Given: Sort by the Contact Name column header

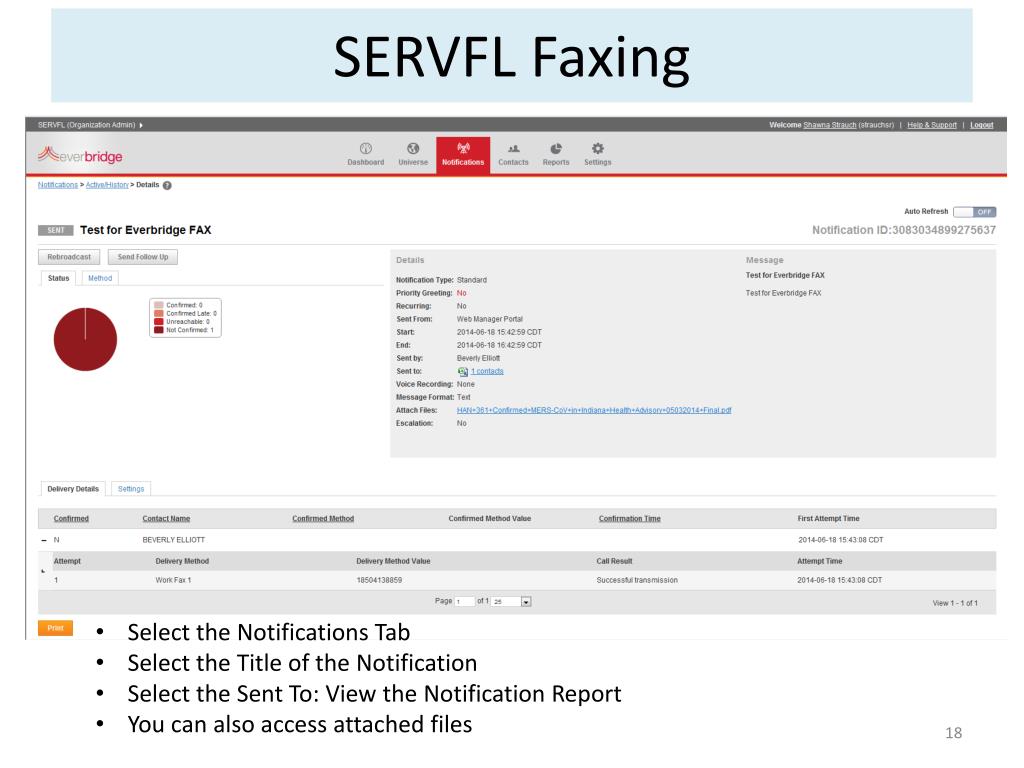Looking at the screenshot, I should pos(166,519).
